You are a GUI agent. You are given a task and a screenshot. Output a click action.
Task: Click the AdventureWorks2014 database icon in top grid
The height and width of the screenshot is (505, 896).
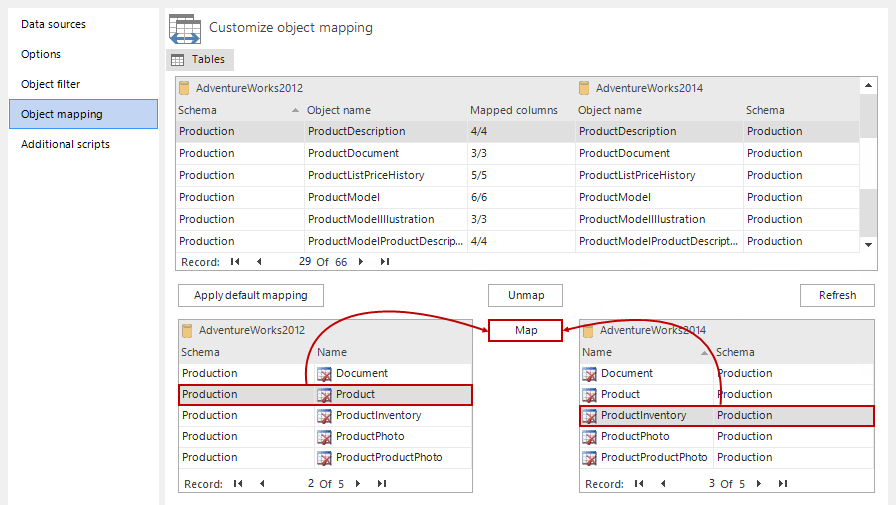coord(584,88)
